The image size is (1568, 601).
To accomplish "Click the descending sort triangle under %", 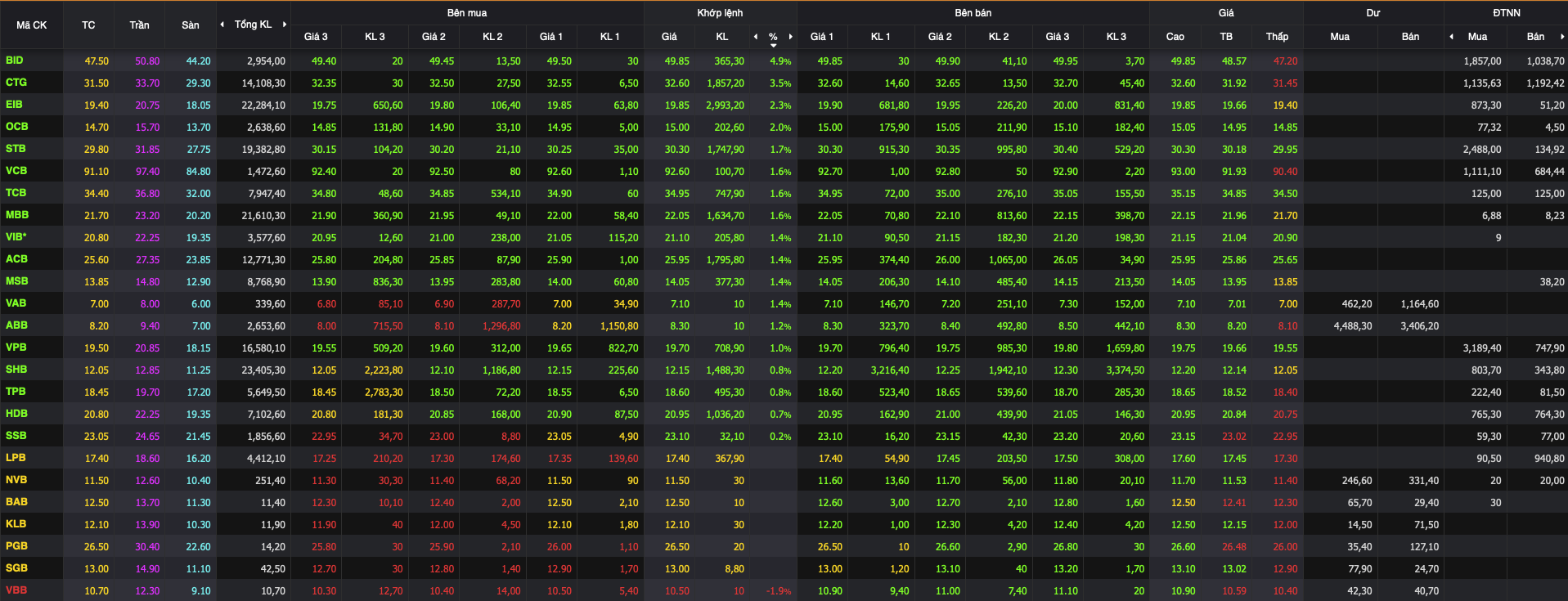I will (773, 46).
